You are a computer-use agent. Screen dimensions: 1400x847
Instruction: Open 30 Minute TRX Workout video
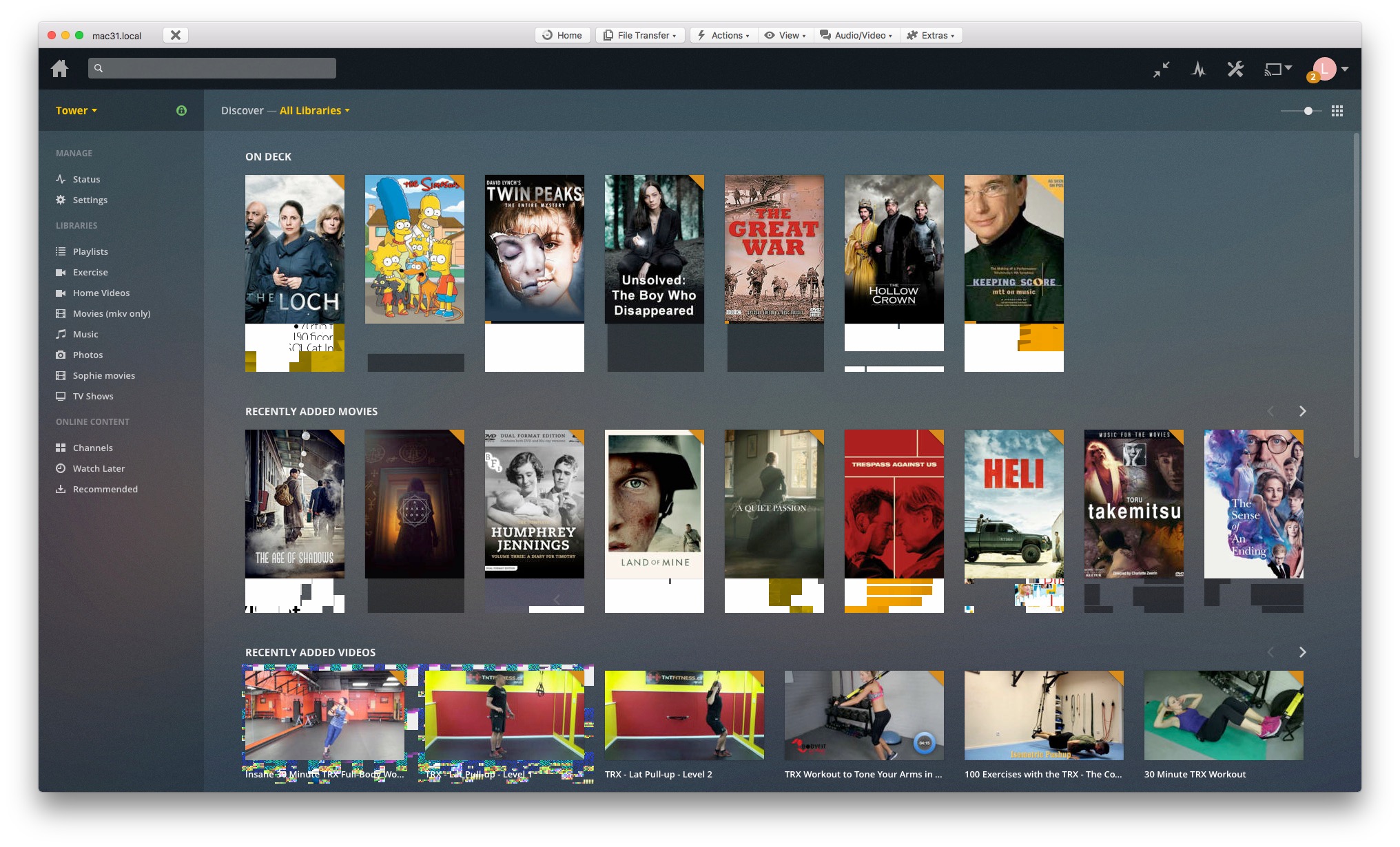coord(1224,715)
